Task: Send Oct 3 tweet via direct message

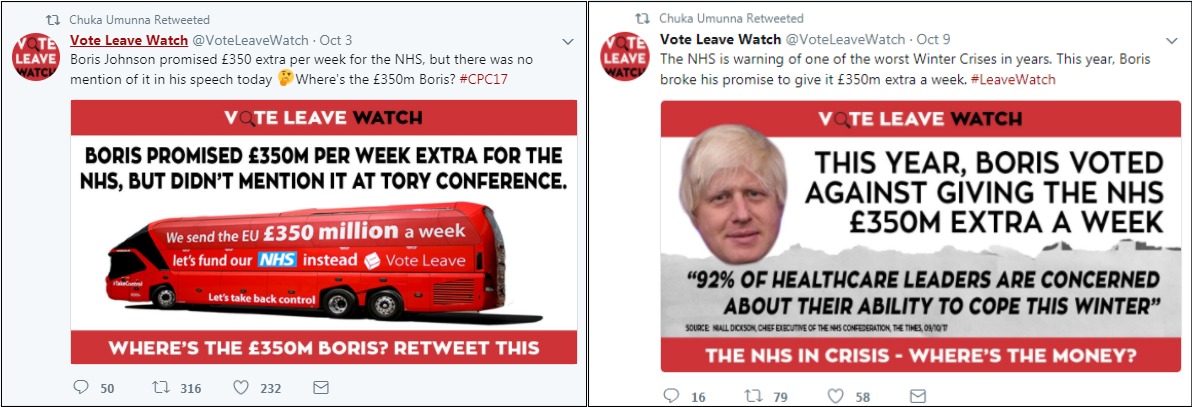Action: (321, 387)
